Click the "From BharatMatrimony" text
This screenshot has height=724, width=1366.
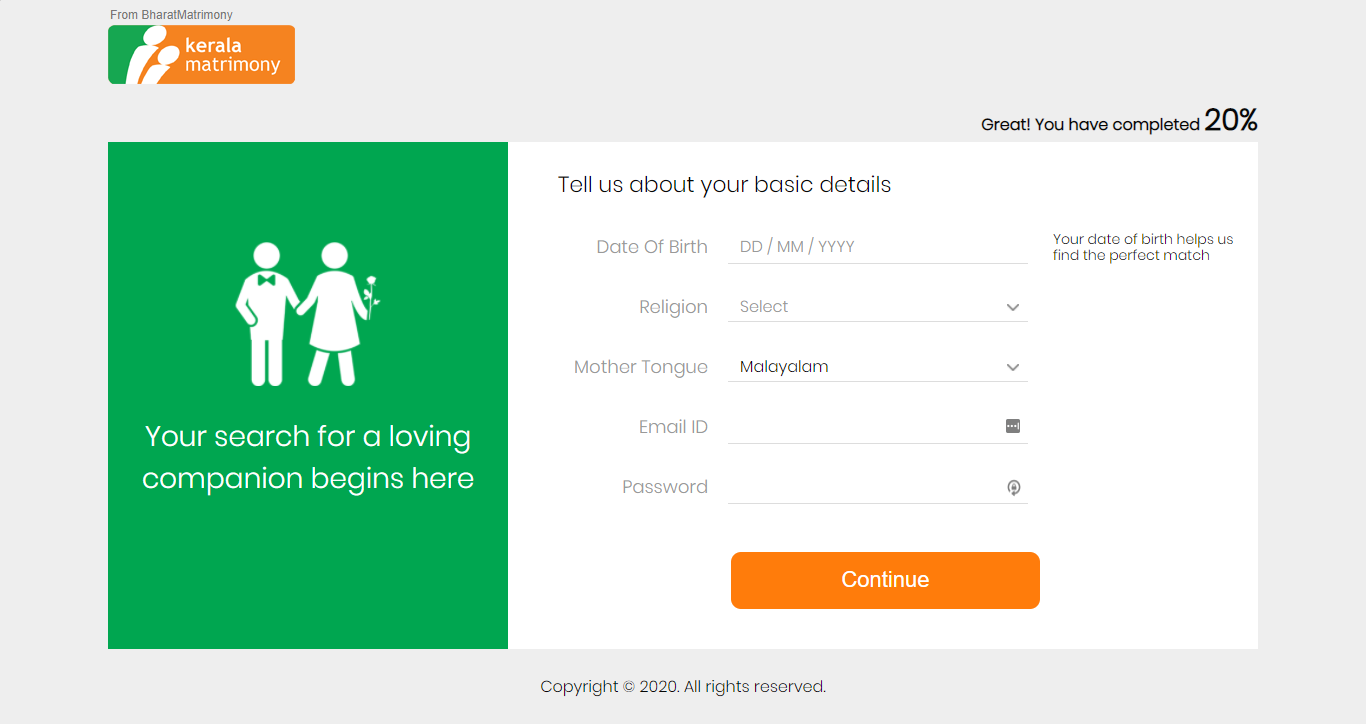pyautogui.click(x=171, y=15)
